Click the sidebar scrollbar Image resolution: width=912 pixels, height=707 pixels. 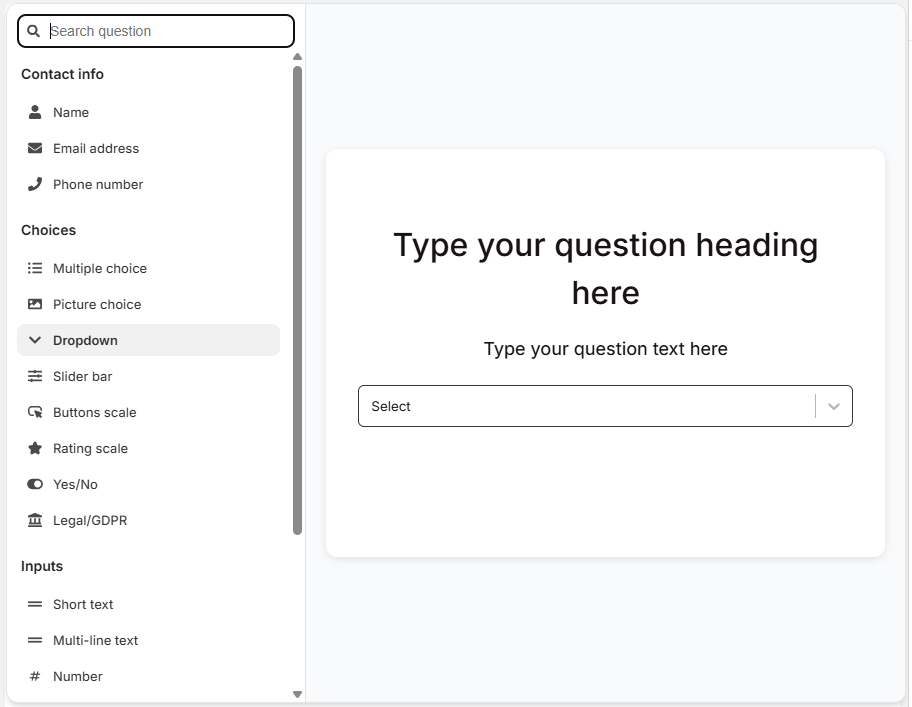click(297, 290)
